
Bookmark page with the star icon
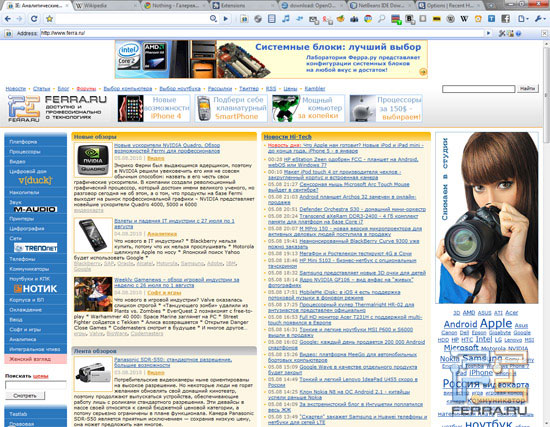click(x=49, y=19)
